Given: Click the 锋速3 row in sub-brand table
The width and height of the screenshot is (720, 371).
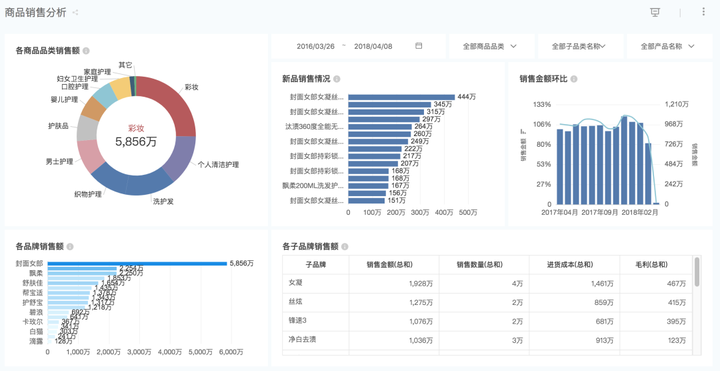Looking at the screenshot, I should point(487,321).
